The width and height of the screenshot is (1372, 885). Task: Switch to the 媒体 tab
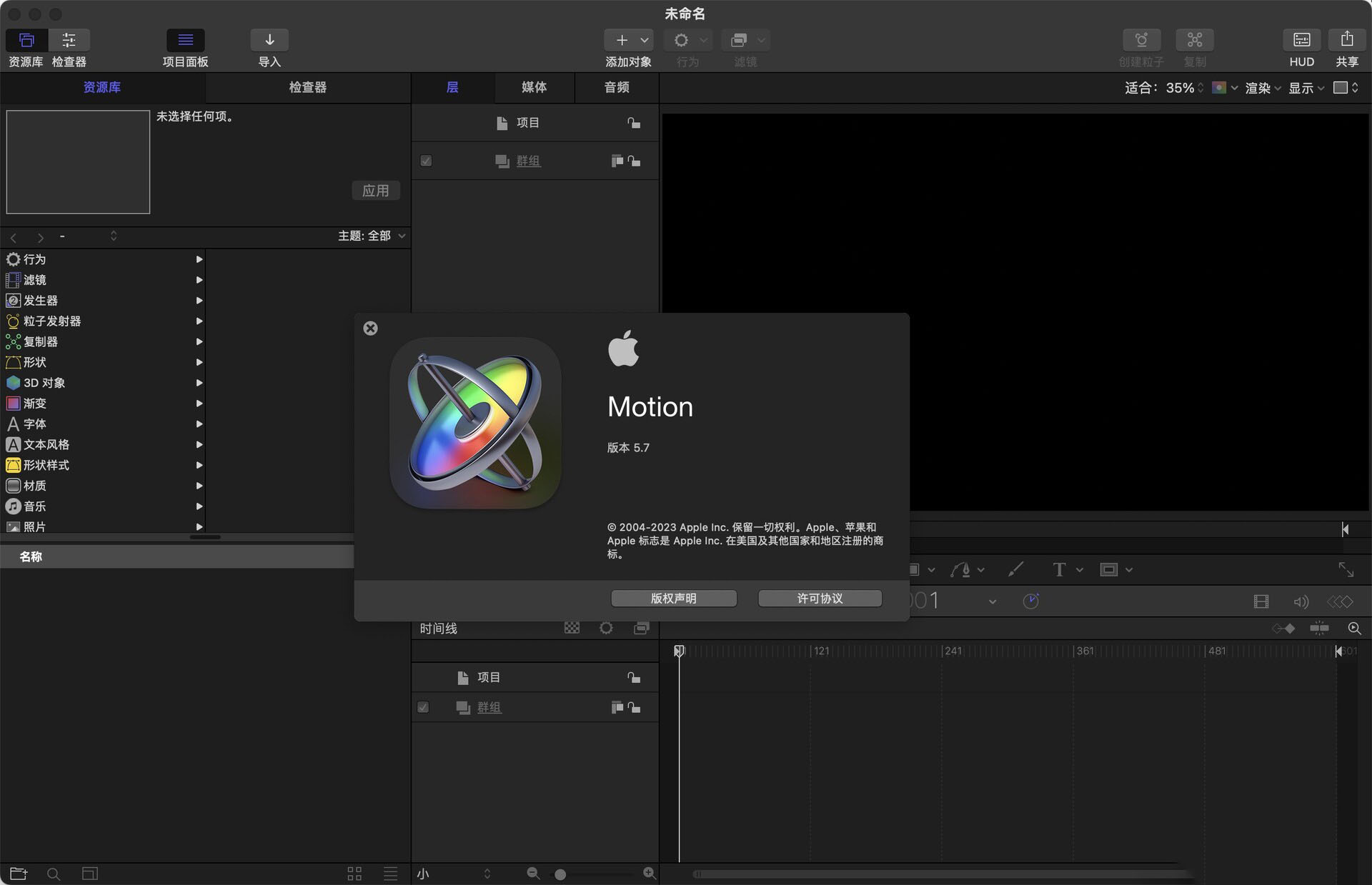tap(534, 87)
